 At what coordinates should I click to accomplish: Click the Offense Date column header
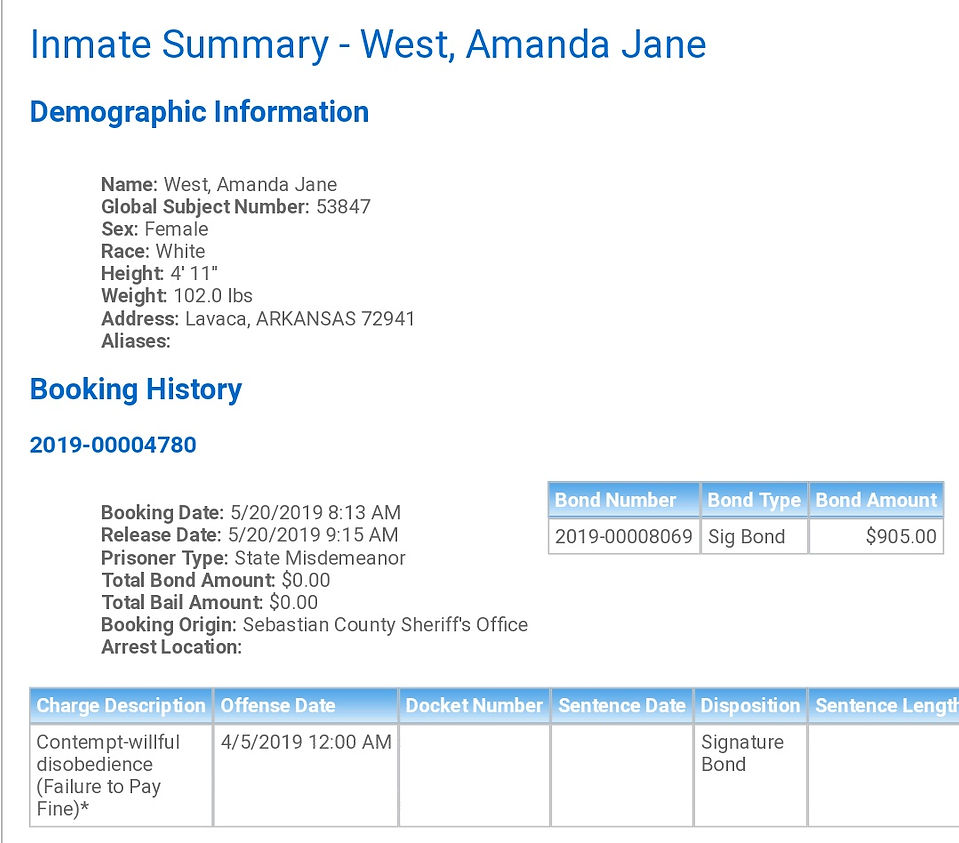pos(306,705)
